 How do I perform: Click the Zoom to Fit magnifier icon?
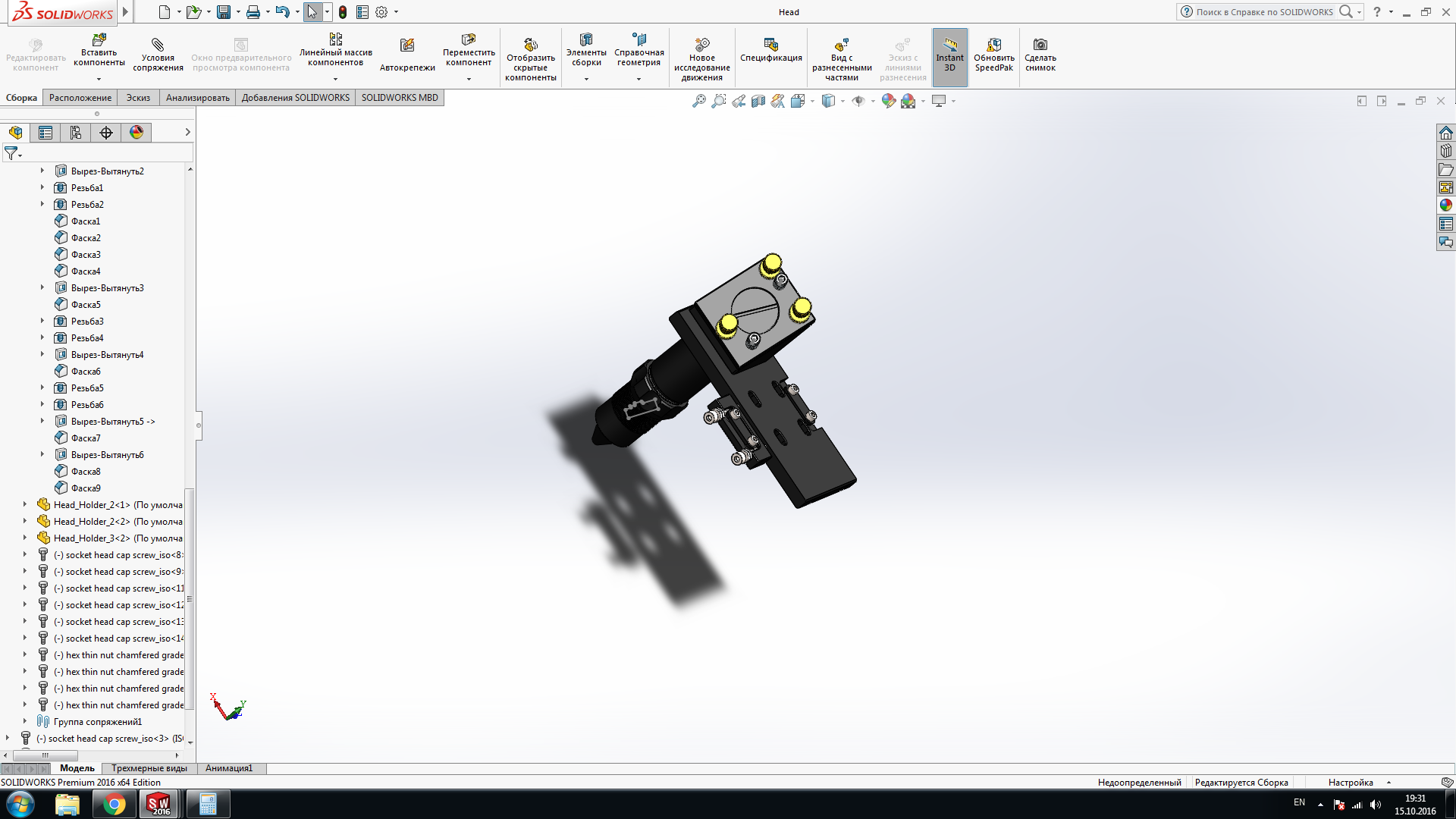tap(698, 101)
